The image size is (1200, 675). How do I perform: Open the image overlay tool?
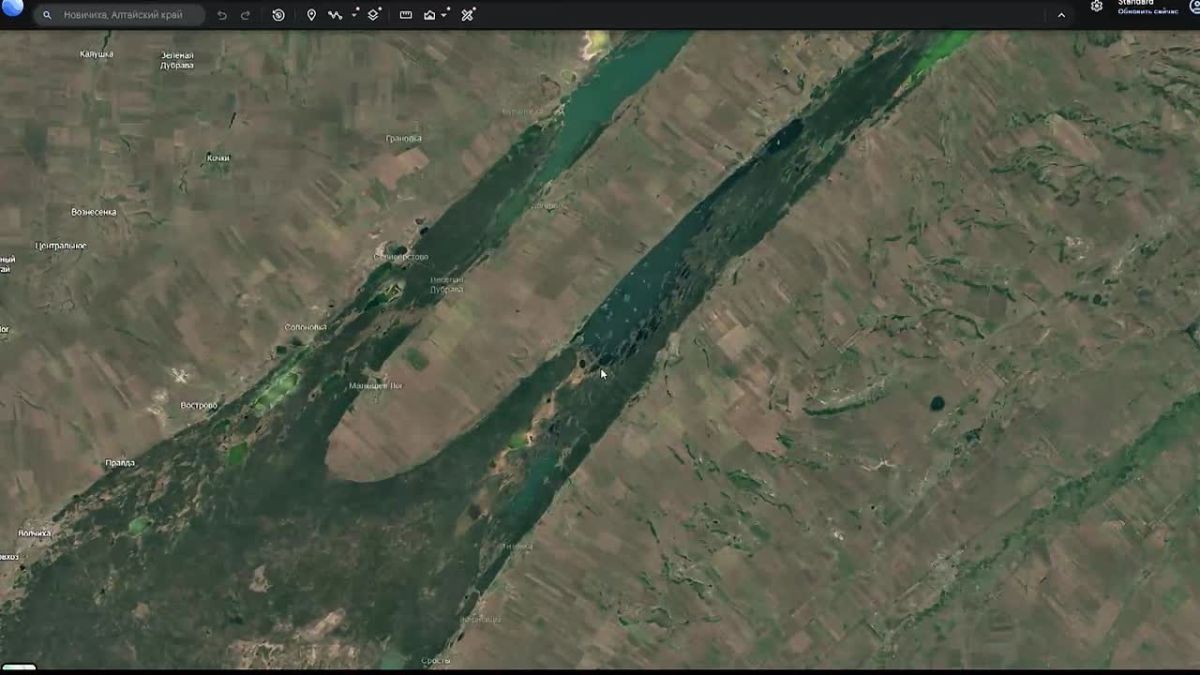pos(429,15)
